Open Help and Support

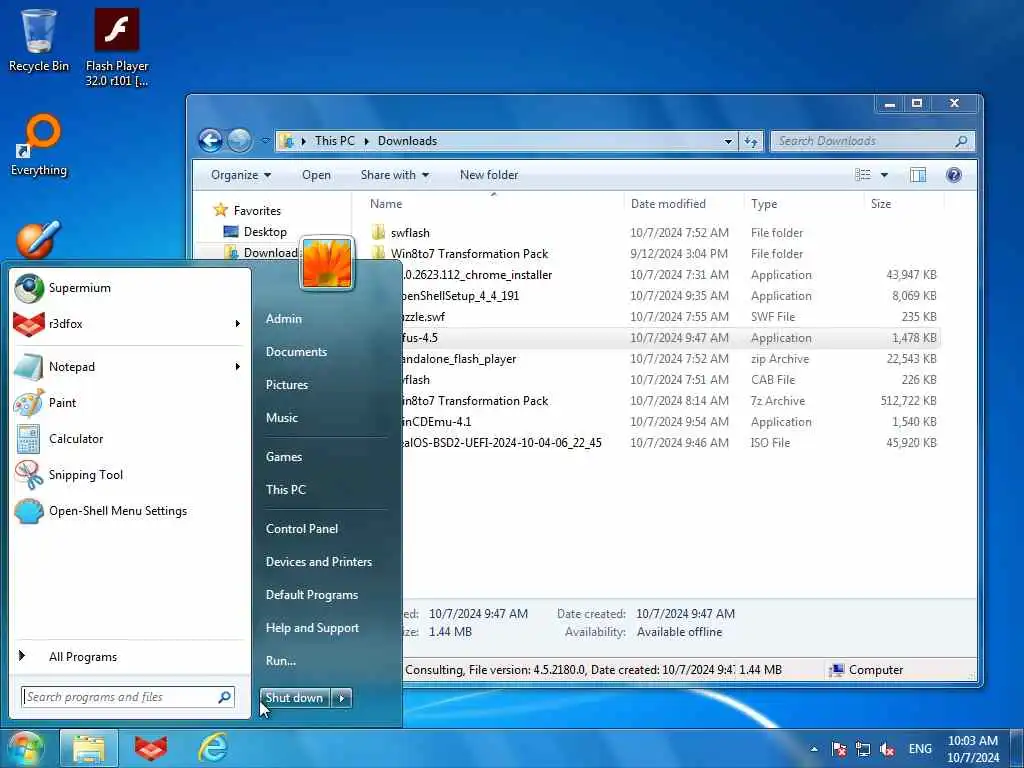click(312, 628)
